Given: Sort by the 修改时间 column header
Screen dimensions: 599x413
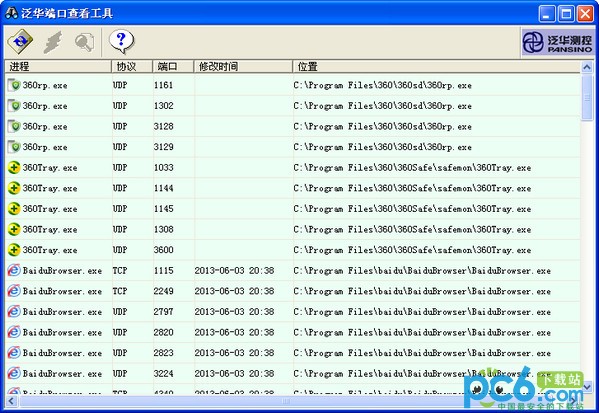Looking at the screenshot, I should (x=243, y=66).
